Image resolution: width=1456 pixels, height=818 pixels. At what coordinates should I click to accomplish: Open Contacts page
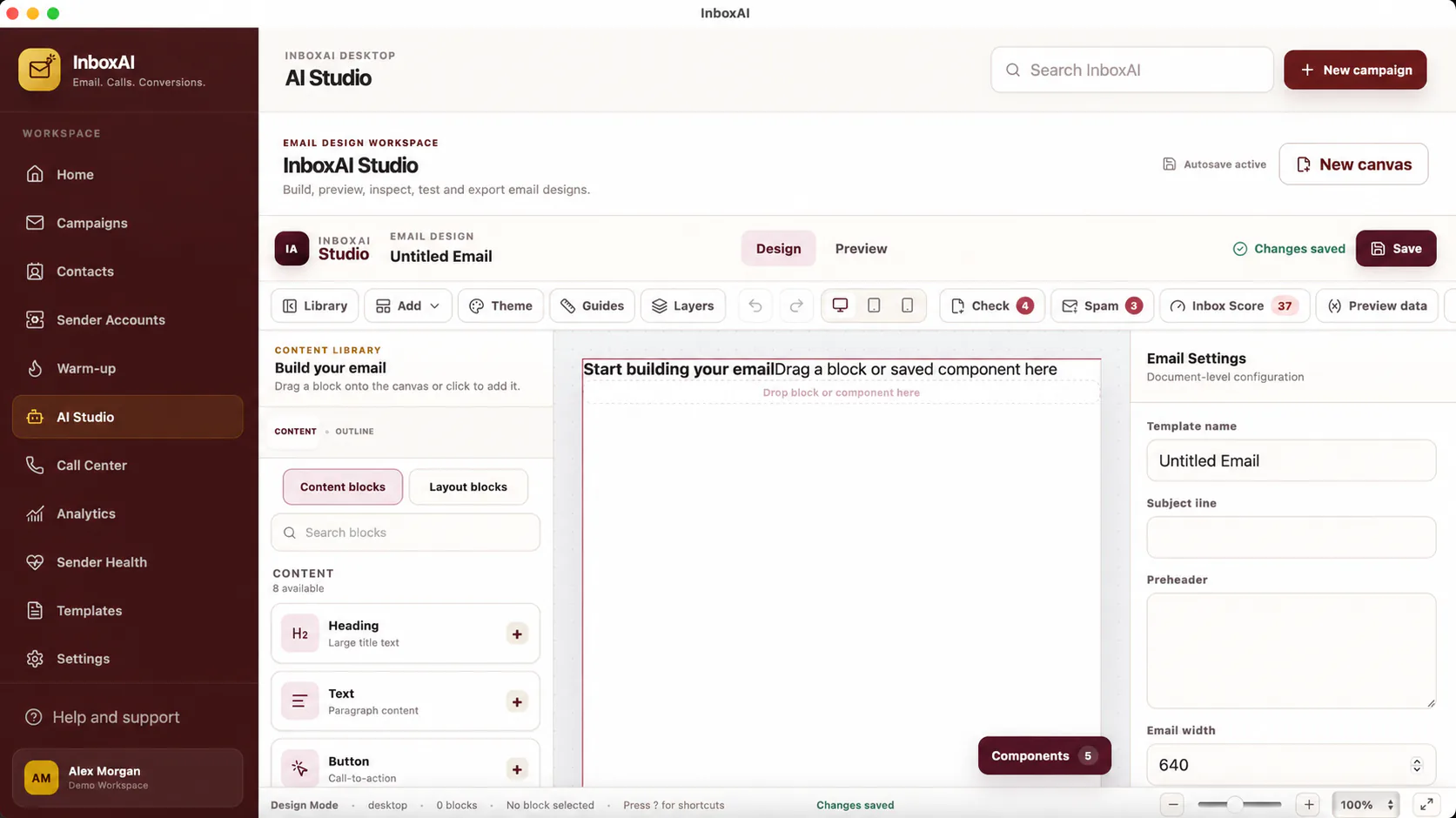(x=127, y=272)
